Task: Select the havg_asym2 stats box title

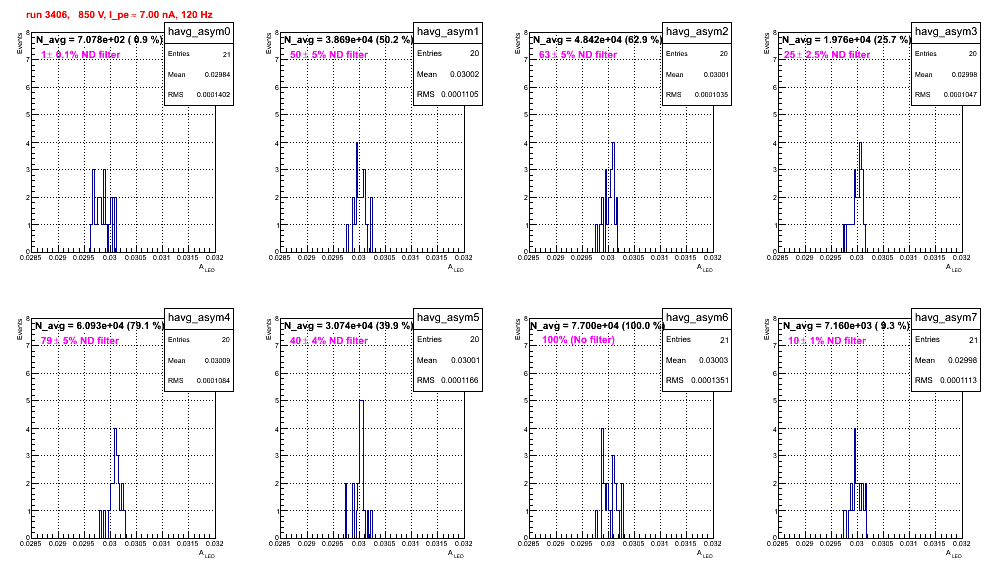Action: click(697, 31)
